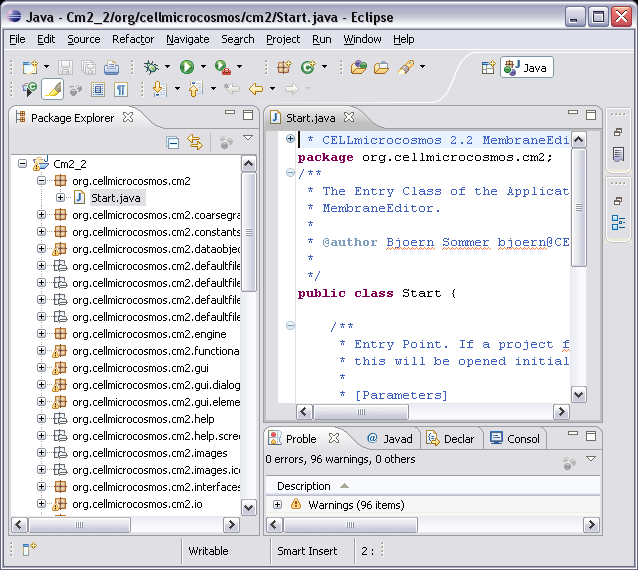Select Start.java in the package tree

coord(116,198)
